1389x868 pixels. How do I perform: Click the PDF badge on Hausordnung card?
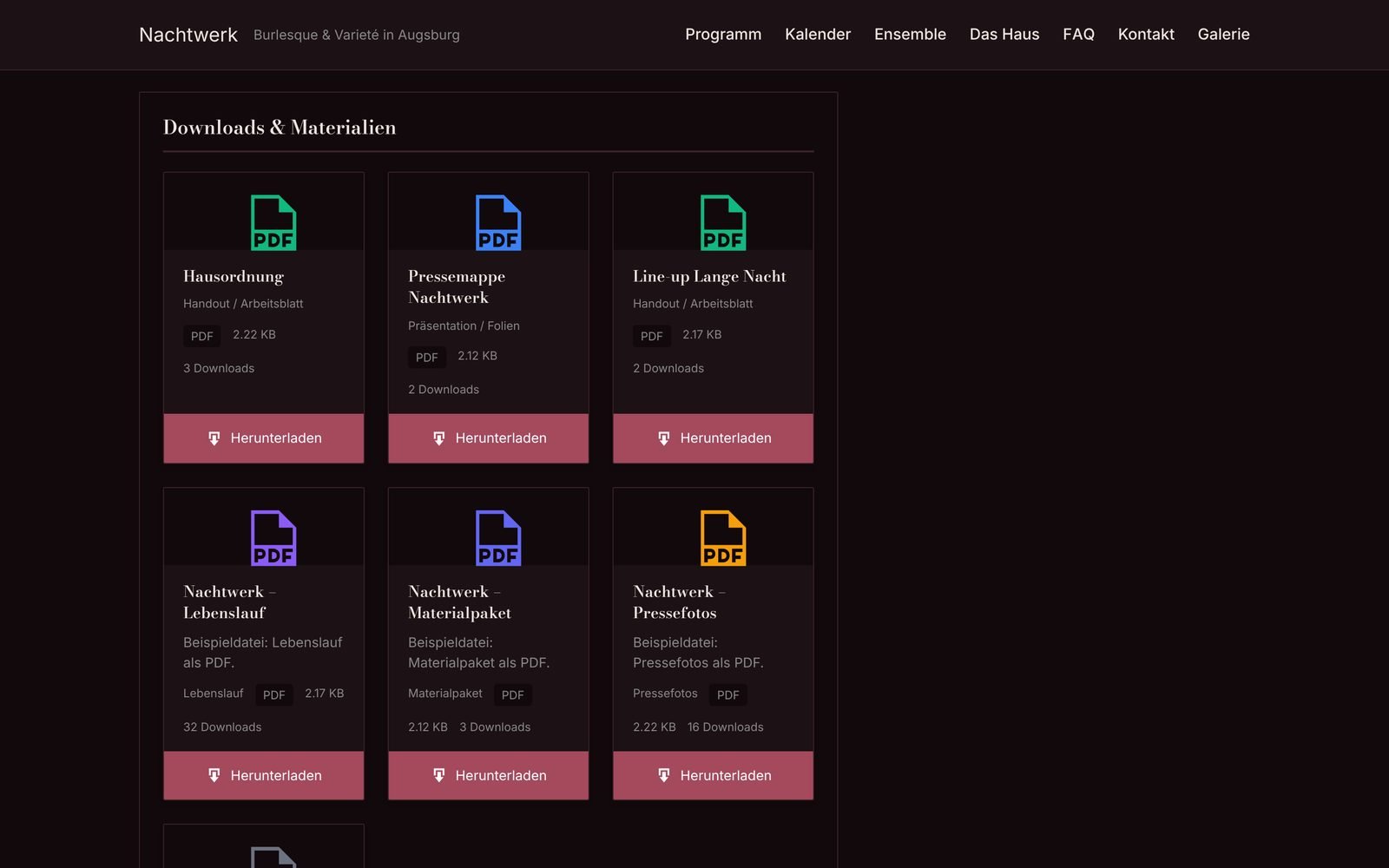pyautogui.click(x=202, y=336)
